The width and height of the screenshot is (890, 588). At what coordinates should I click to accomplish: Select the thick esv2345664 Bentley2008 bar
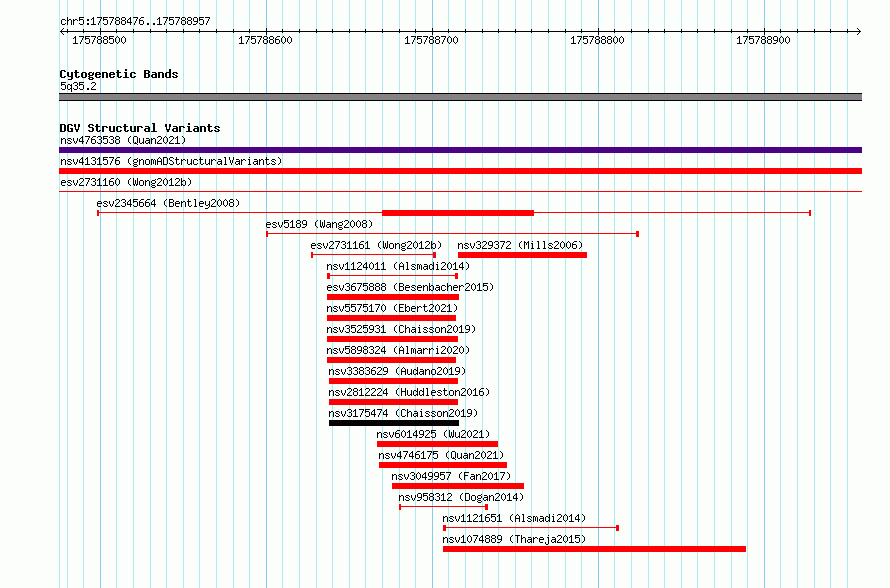[x=458, y=213]
